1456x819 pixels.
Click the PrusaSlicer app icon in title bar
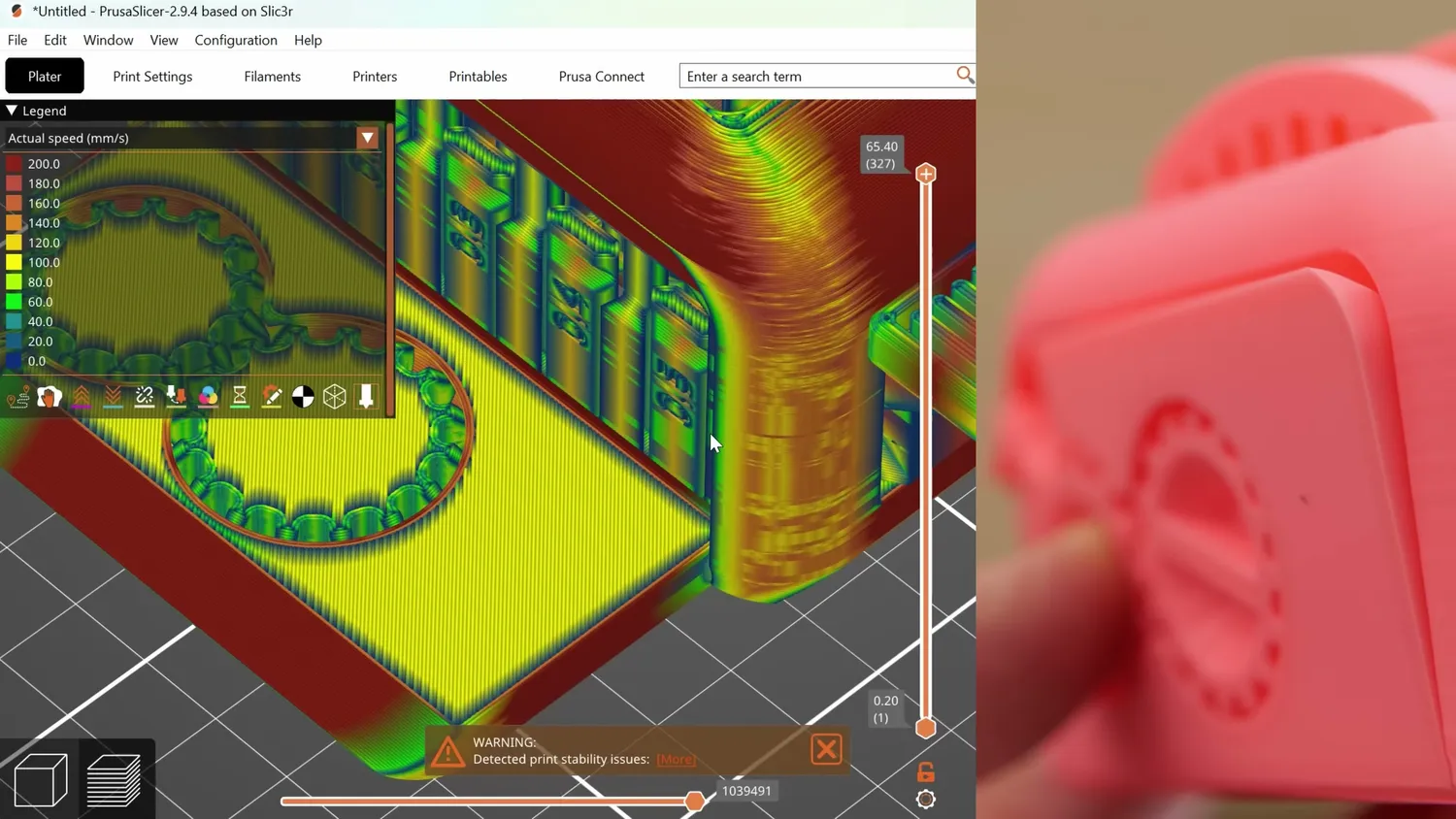16,12
